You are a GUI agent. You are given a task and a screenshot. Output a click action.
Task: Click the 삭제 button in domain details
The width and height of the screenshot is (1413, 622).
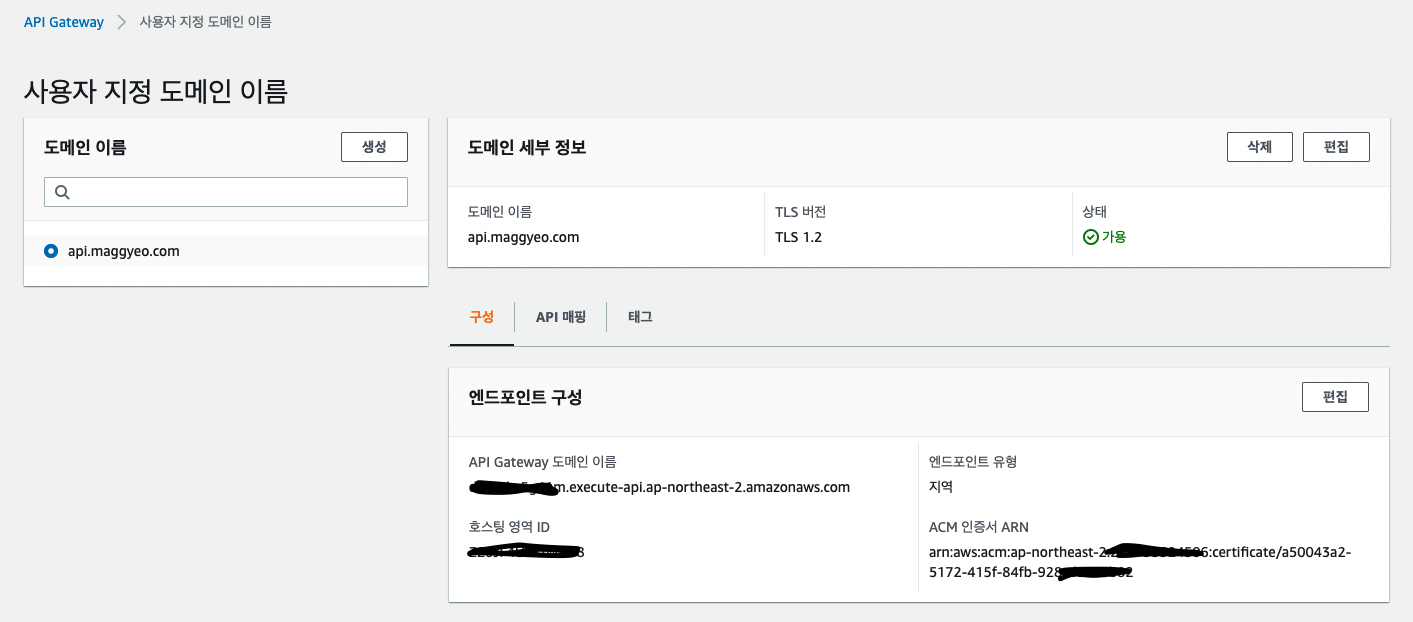tap(1259, 147)
